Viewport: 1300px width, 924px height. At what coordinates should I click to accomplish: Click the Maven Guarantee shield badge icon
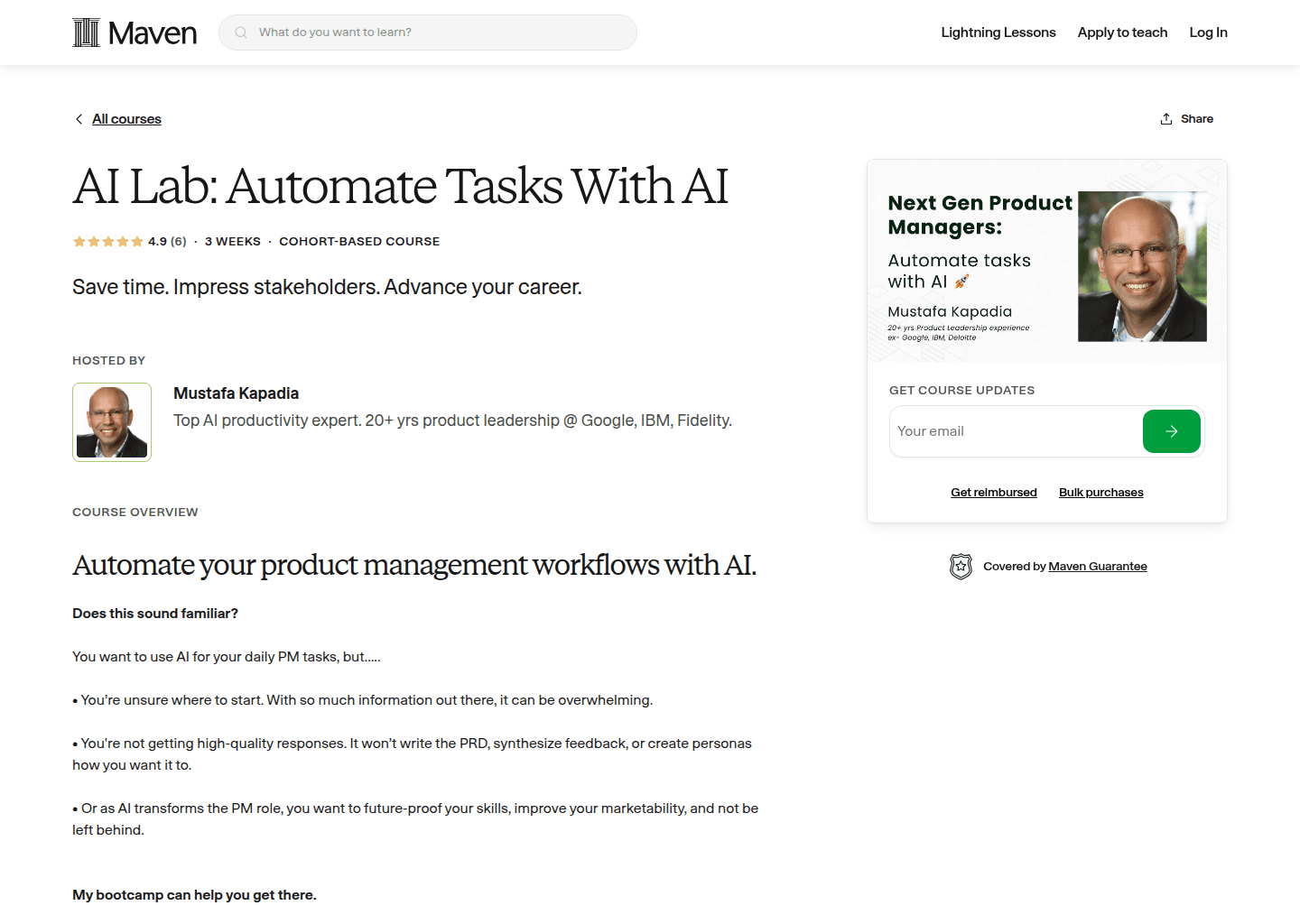pos(961,566)
